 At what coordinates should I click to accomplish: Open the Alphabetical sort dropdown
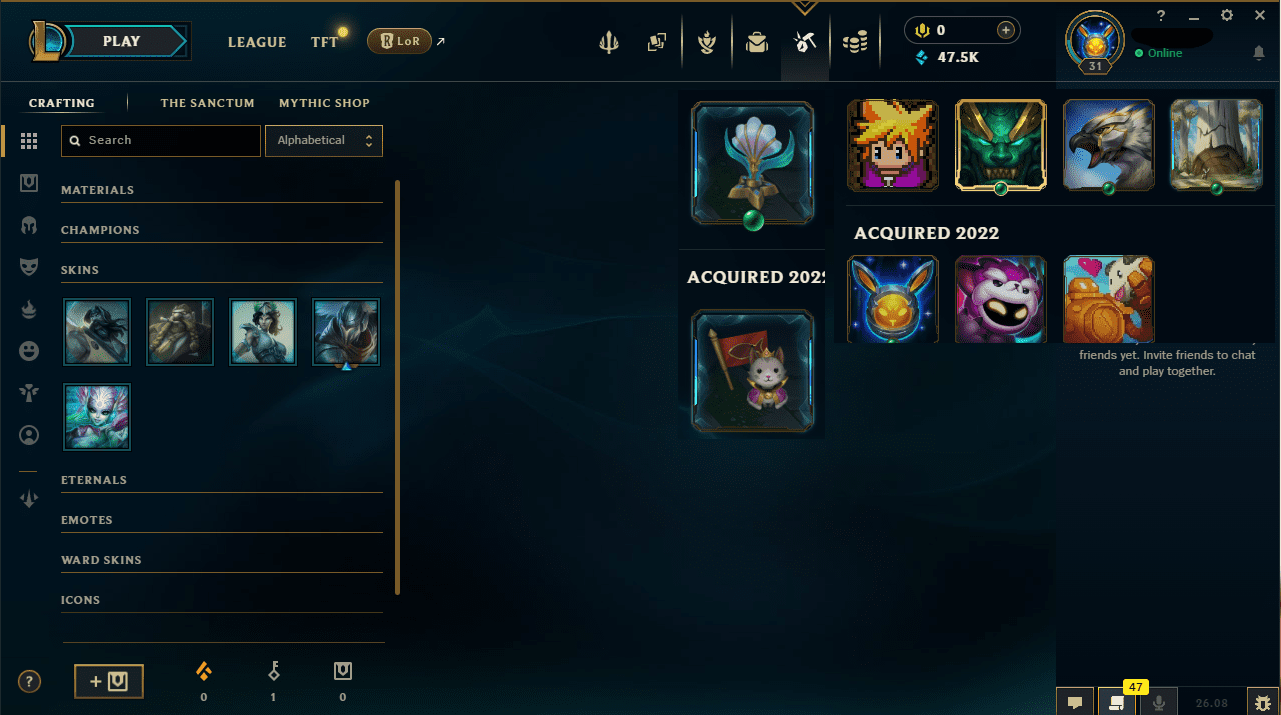point(324,141)
